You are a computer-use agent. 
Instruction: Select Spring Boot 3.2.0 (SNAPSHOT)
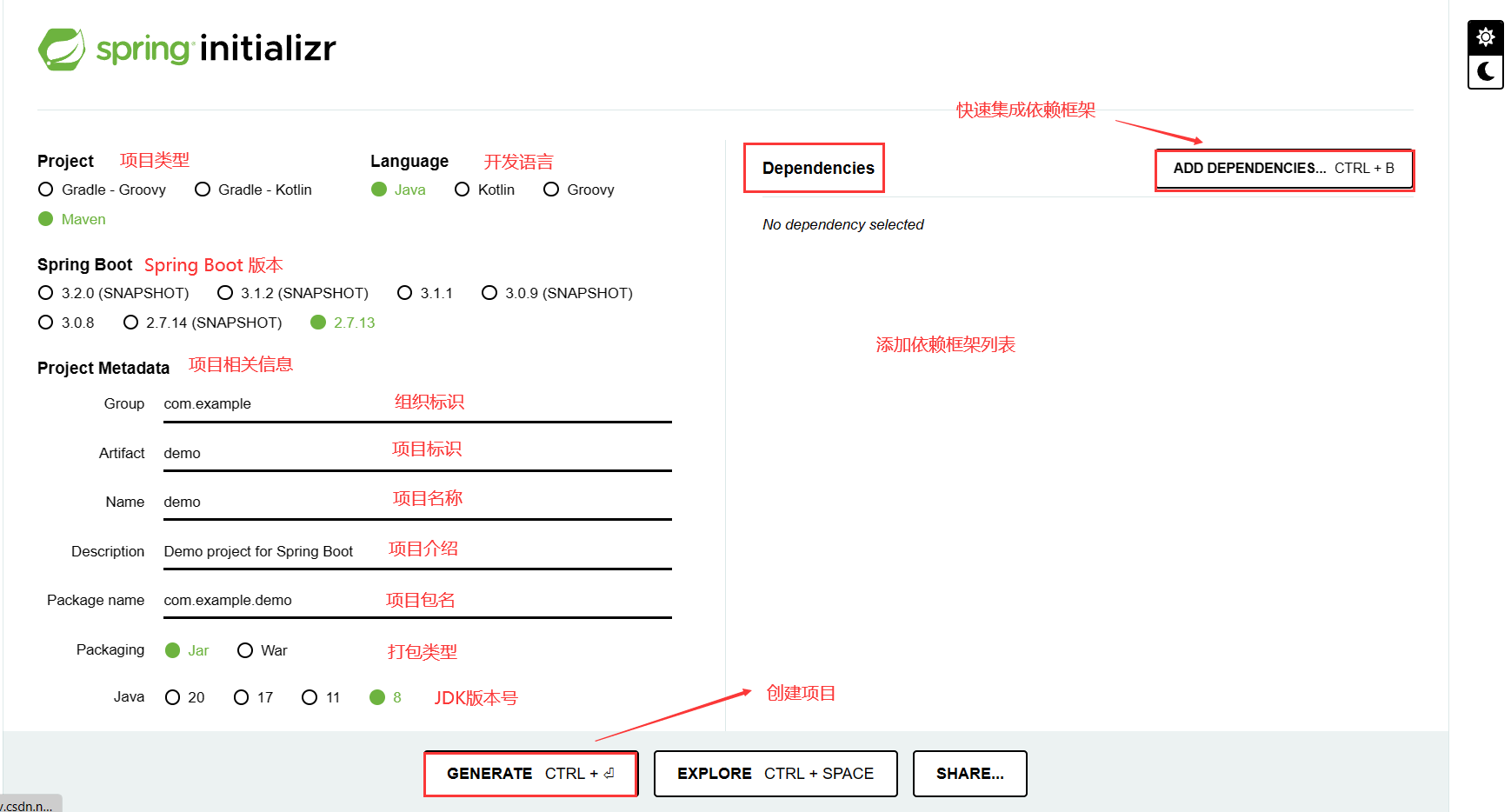(114, 293)
